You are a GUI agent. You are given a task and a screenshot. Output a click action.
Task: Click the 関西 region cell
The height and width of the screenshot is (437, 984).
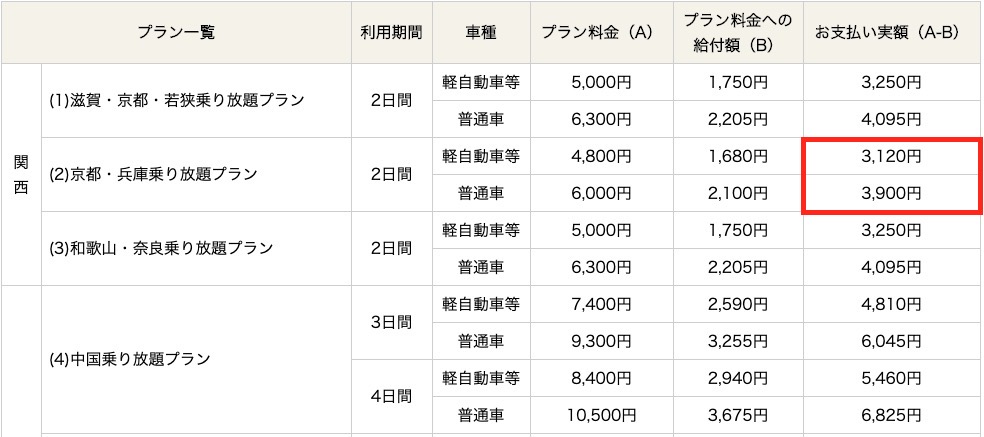coord(21,175)
